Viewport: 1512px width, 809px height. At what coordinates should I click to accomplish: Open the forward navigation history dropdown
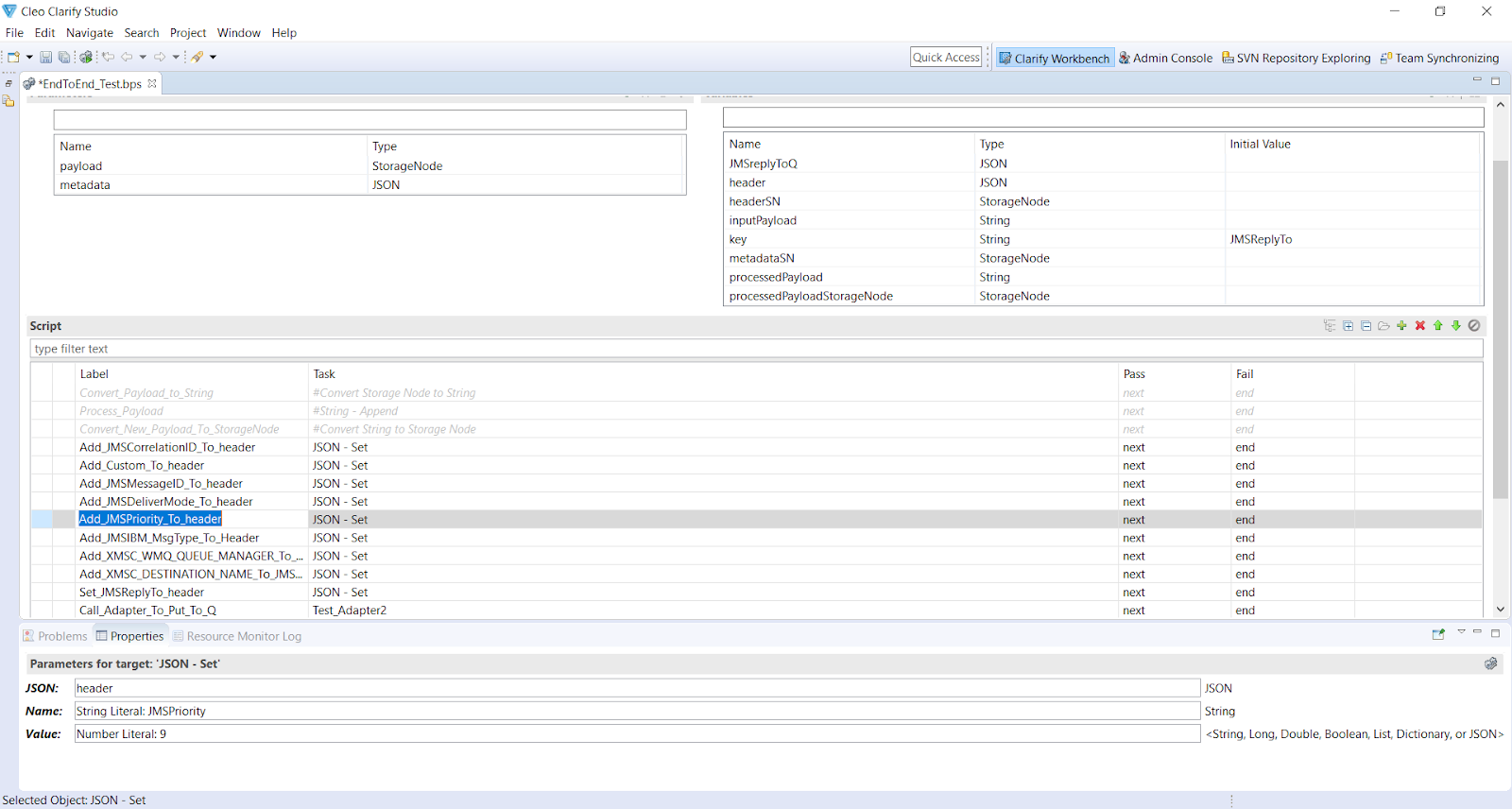pos(176,57)
